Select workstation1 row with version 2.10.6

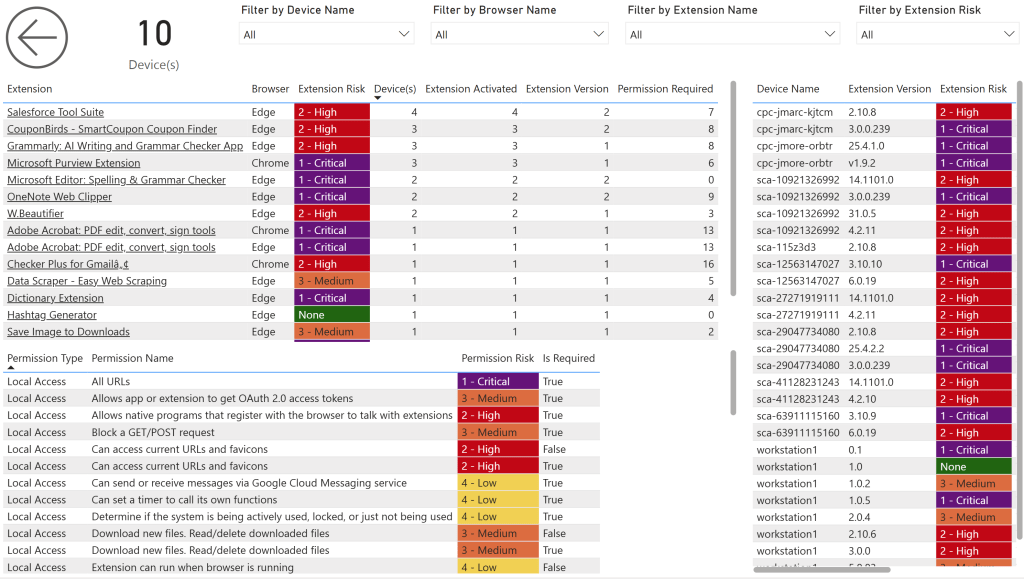[x=882, y=534]
